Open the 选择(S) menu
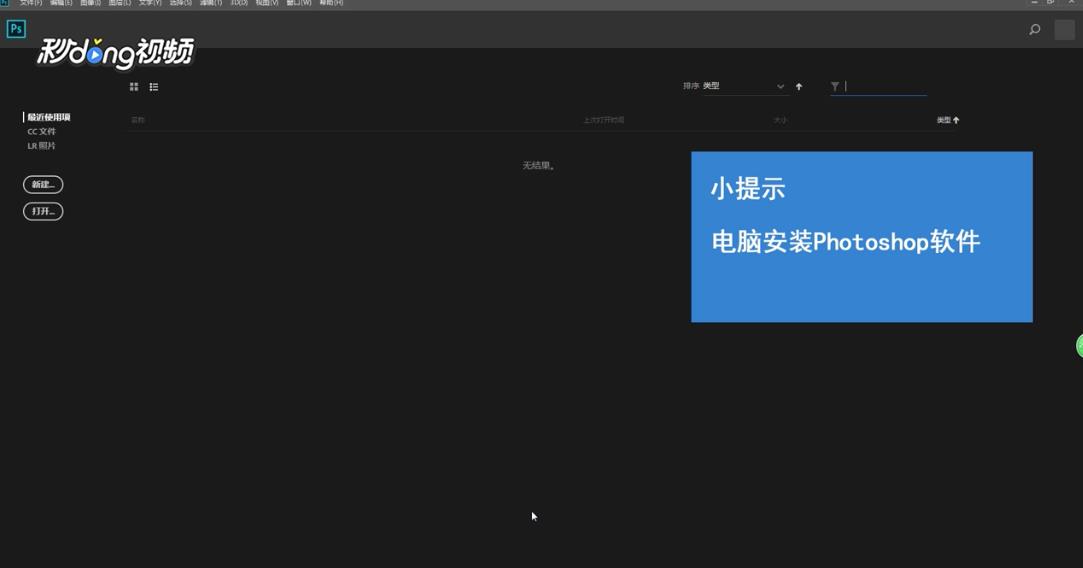Screen dimensions: 1083x568 (x=180, y=3)
